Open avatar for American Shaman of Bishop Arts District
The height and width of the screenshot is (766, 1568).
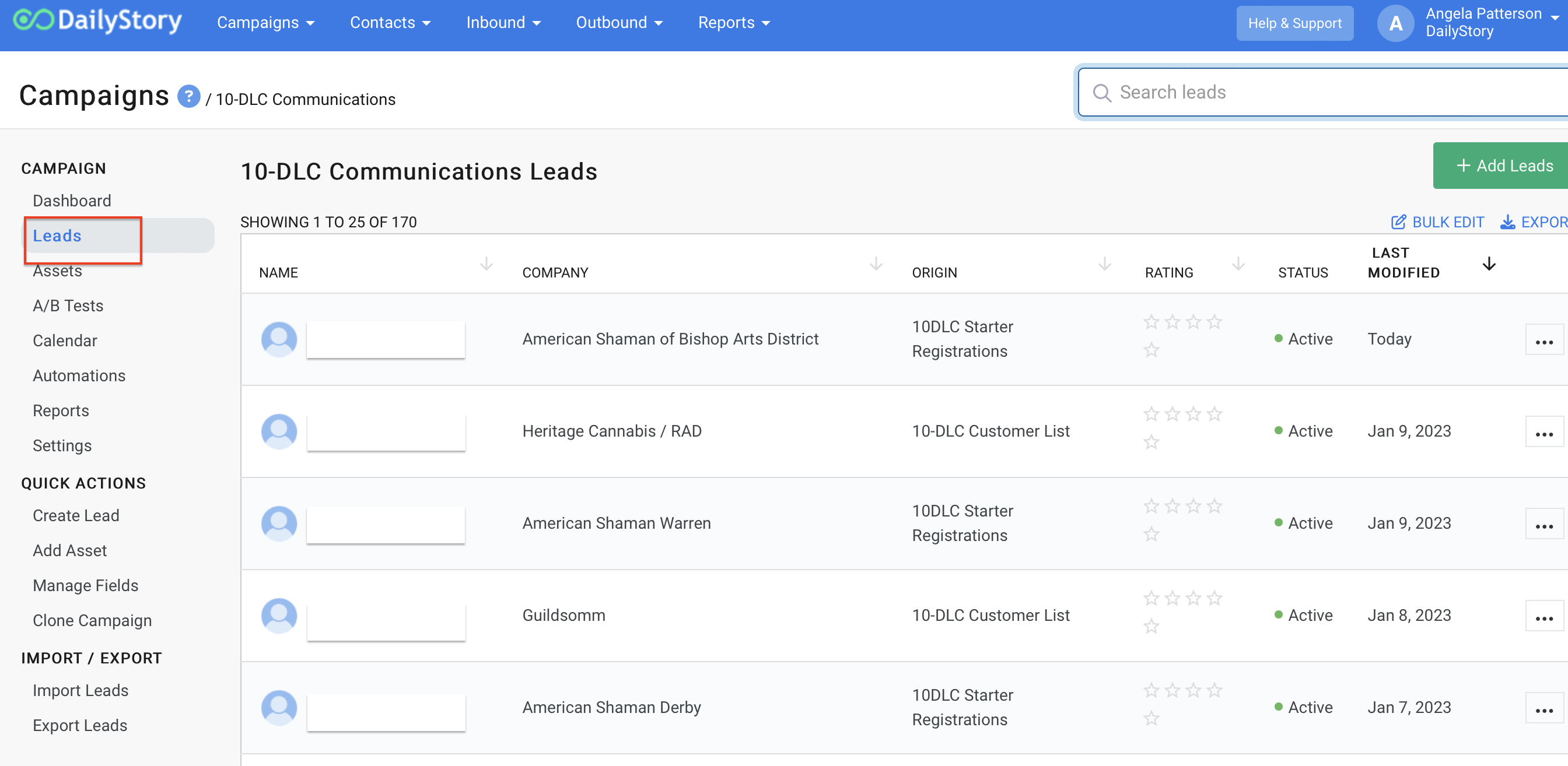(279, 339)
